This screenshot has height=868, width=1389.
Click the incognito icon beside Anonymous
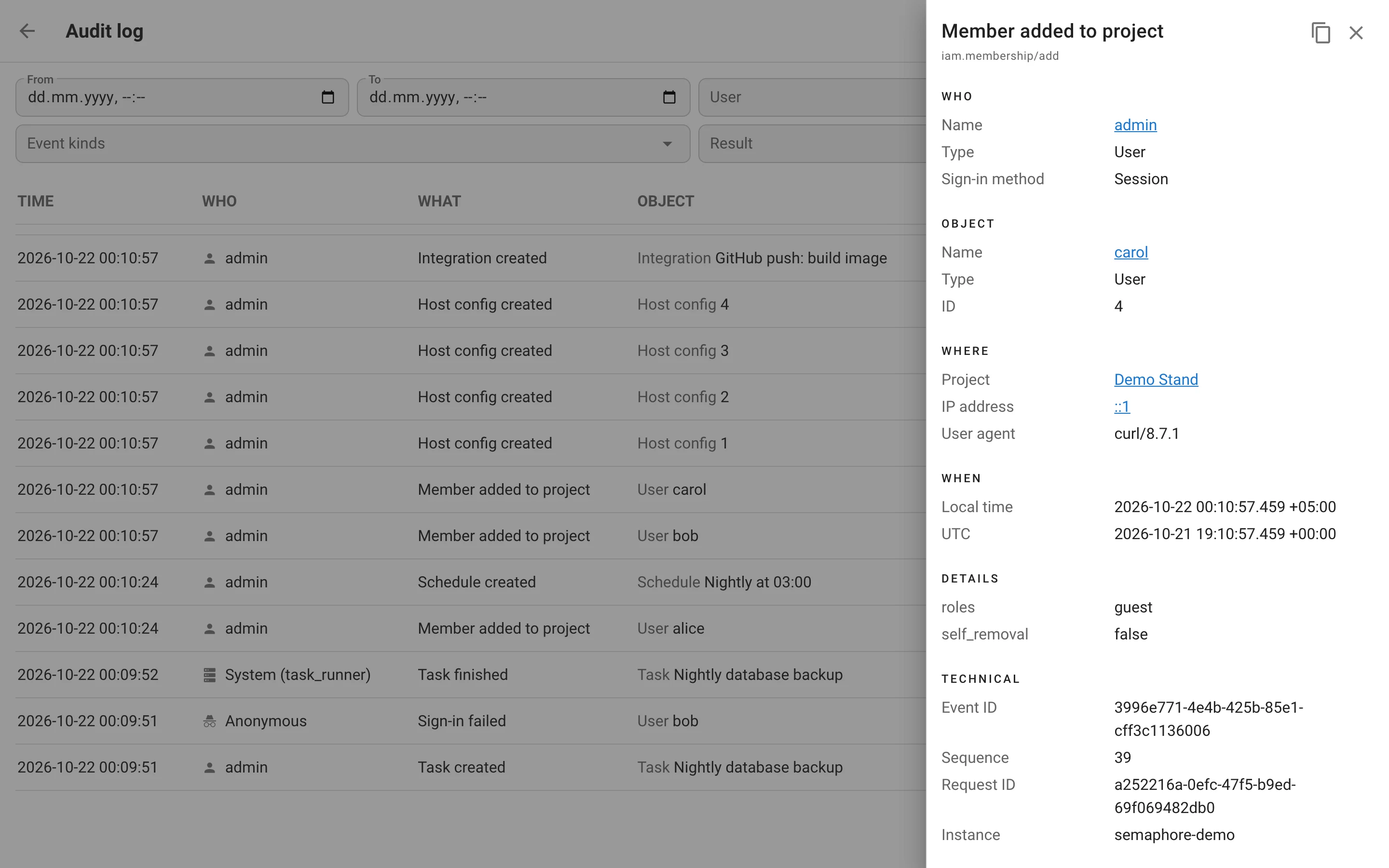point(209,721)
